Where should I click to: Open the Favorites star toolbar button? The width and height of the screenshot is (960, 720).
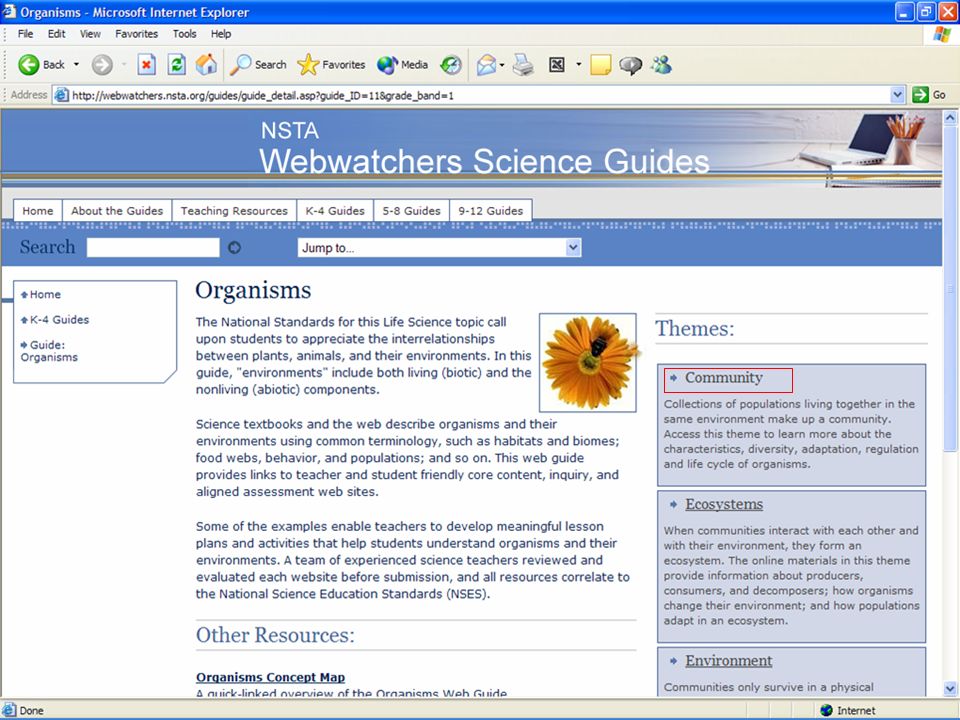(x=331, y=64)
